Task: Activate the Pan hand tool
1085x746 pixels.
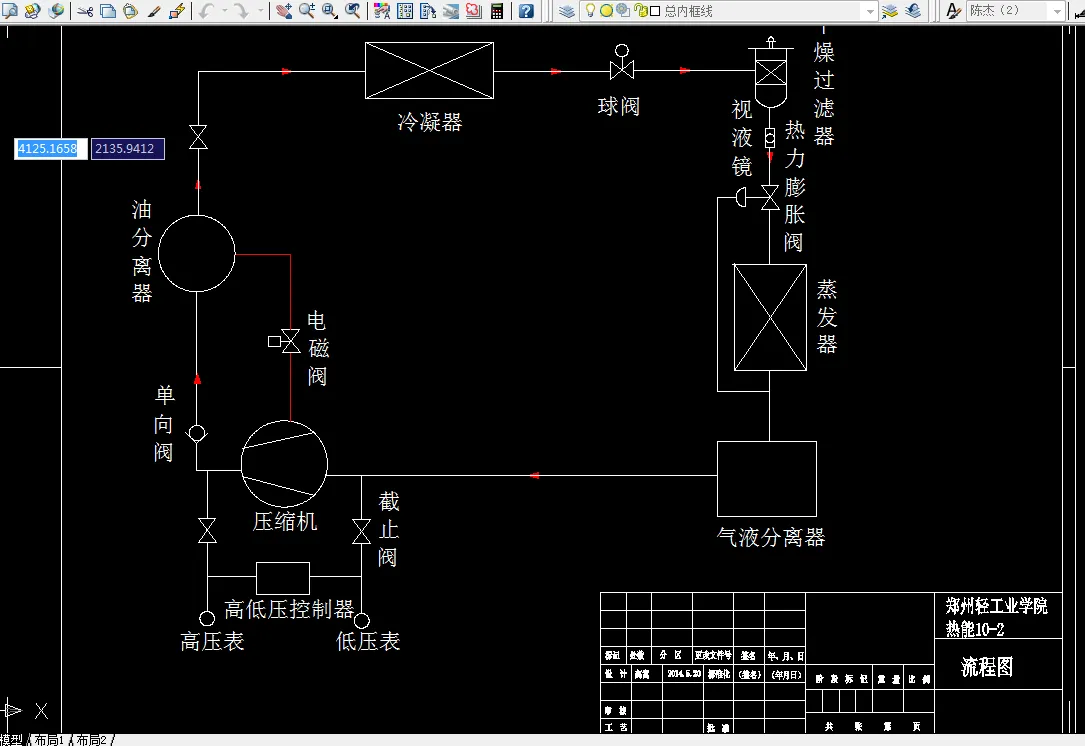Action: click(284, 10)
